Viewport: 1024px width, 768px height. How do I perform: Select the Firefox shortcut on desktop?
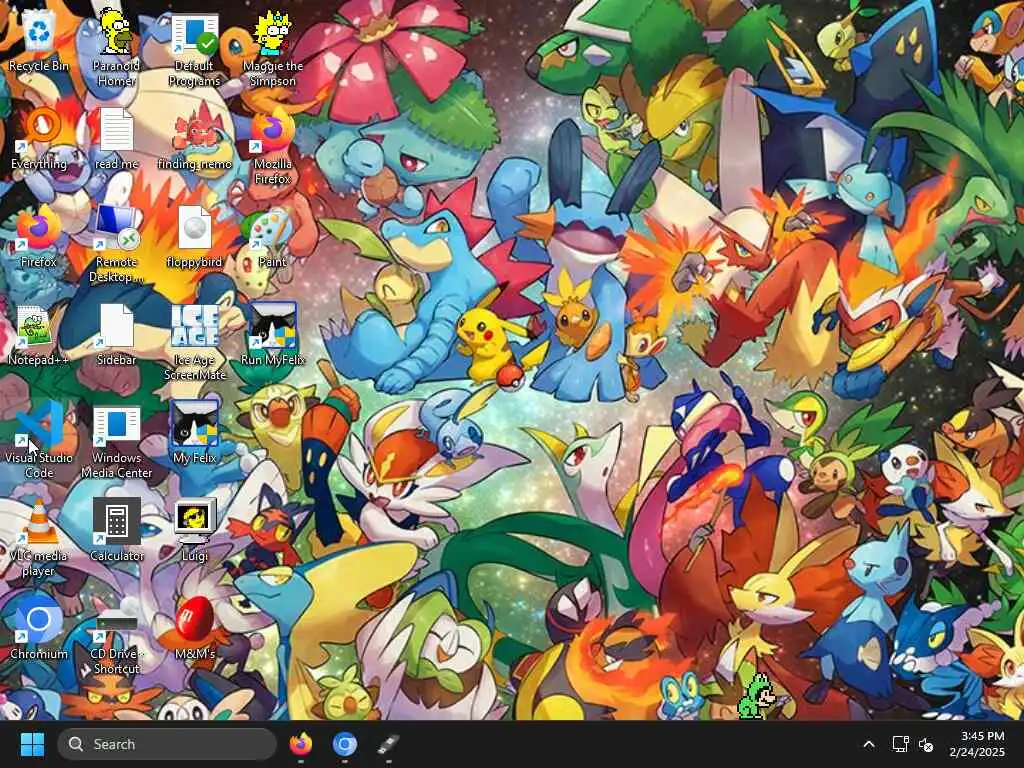click(39, 236)
